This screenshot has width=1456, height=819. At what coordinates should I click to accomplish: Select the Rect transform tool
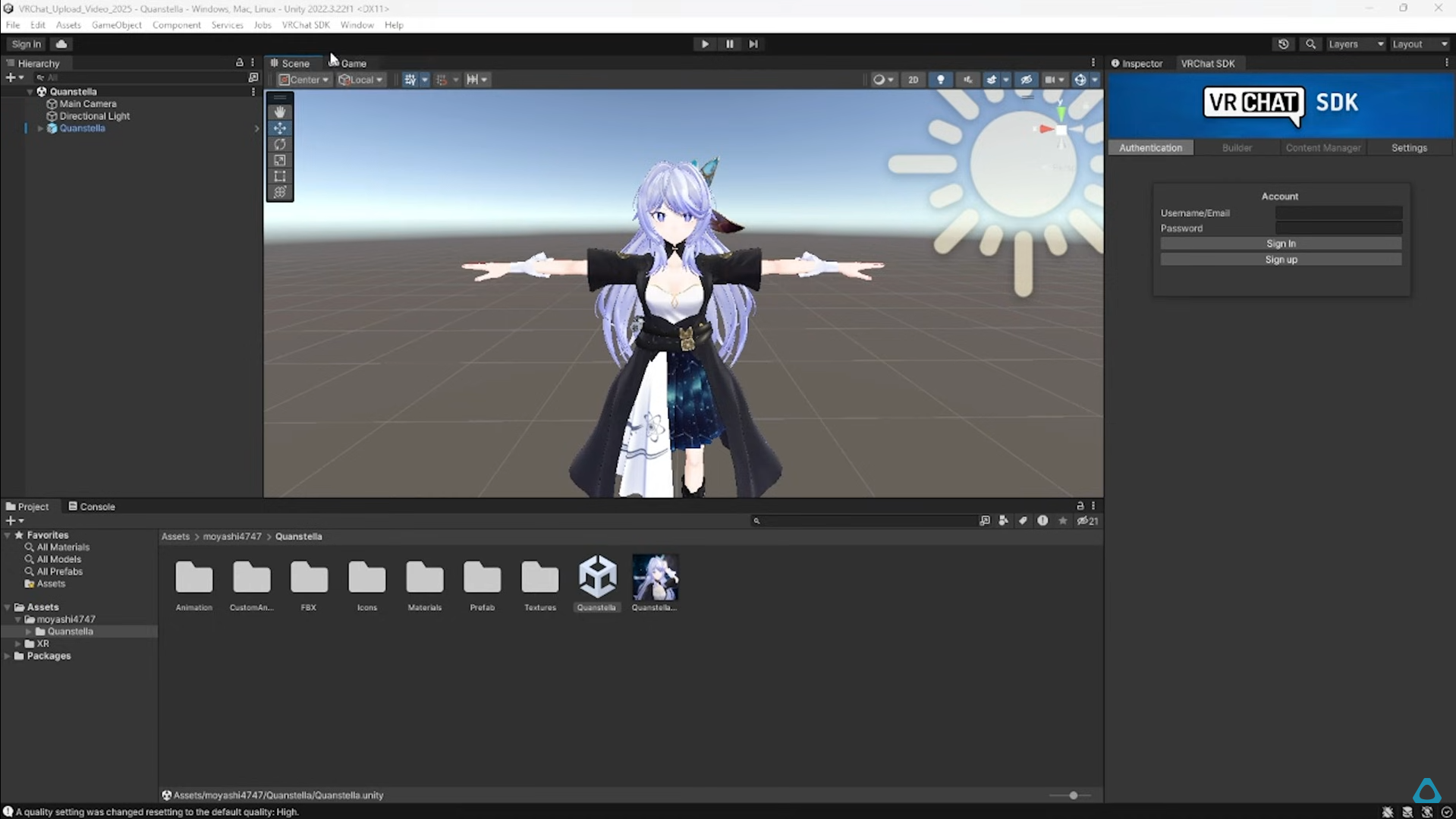(x=280, y=176)
